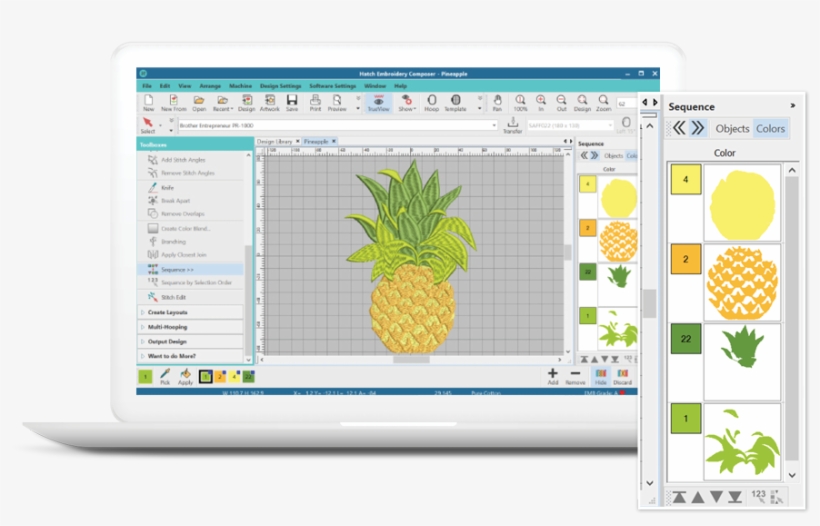Click the Pick color eyedropper
Screen dimensions: 820x526
(x=165, y=376)
